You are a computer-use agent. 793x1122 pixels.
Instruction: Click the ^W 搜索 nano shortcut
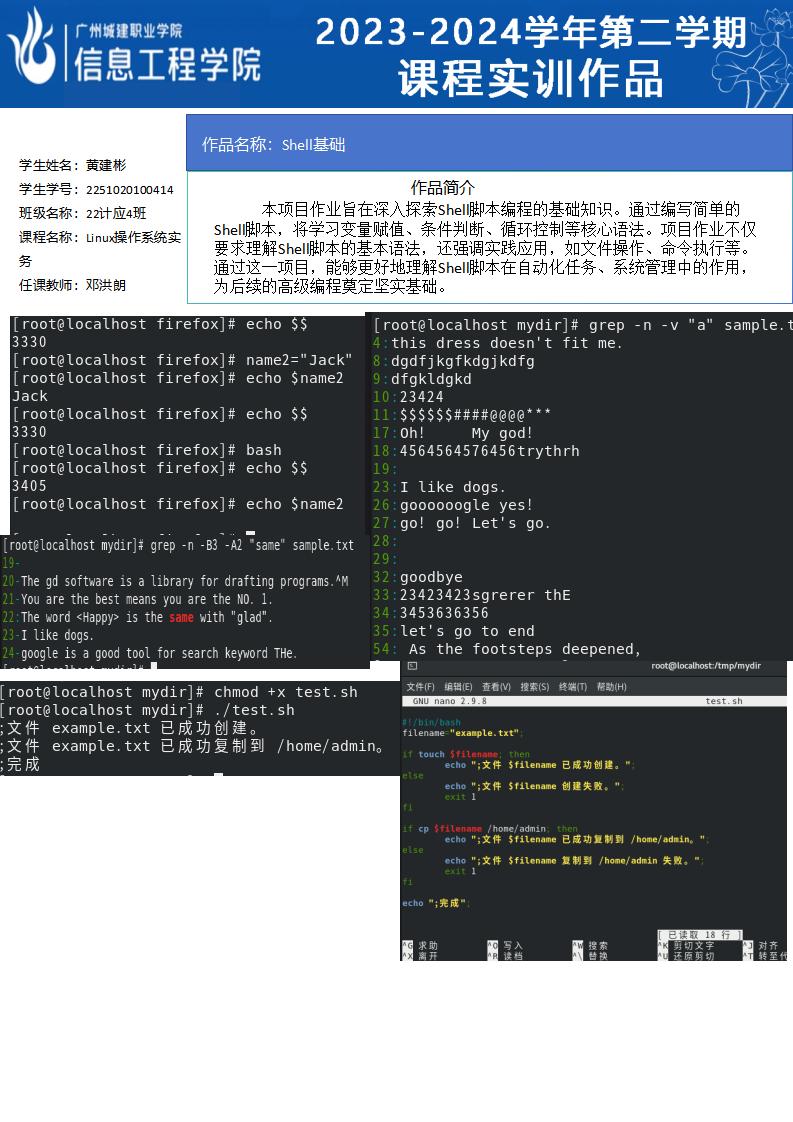(590, 945)
